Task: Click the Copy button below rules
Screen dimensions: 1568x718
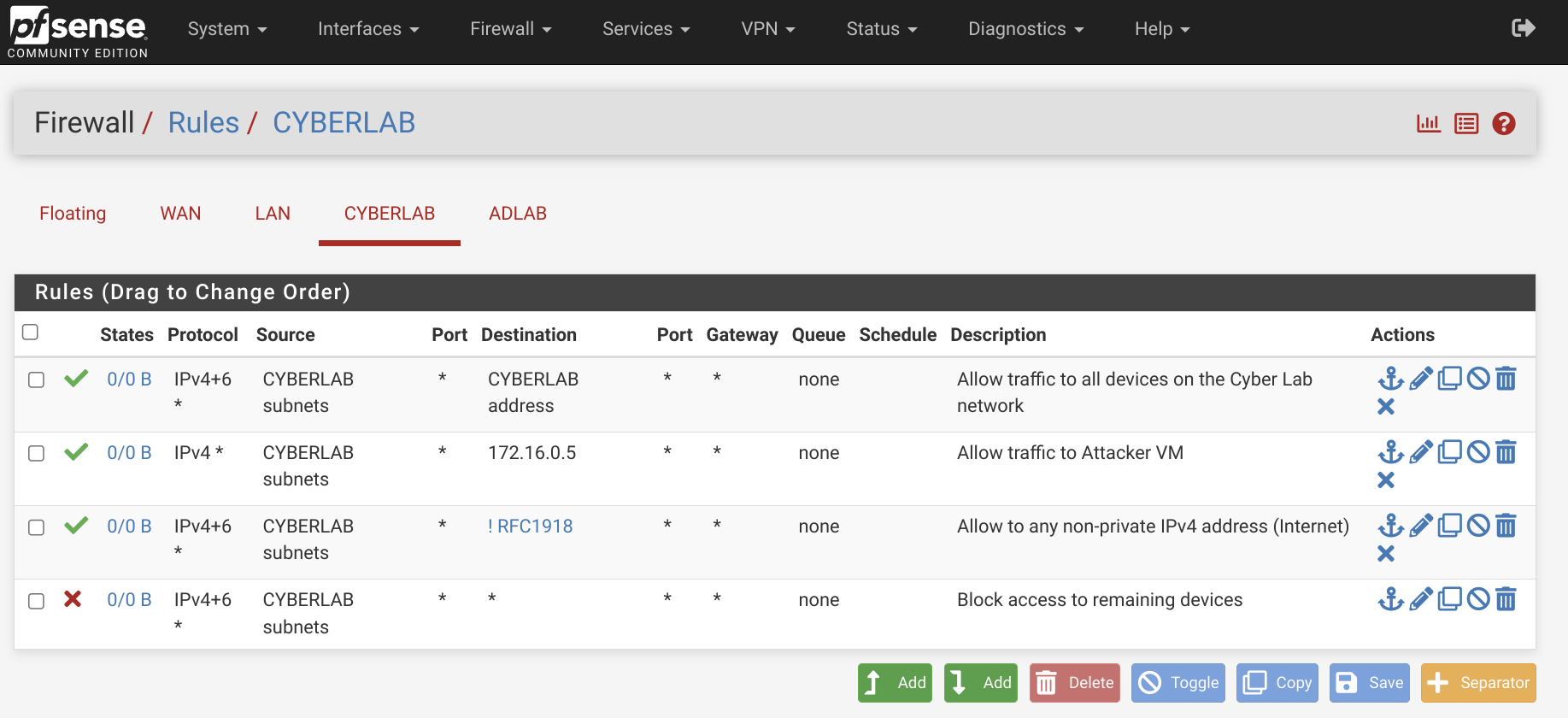Action: [1277, 683]
